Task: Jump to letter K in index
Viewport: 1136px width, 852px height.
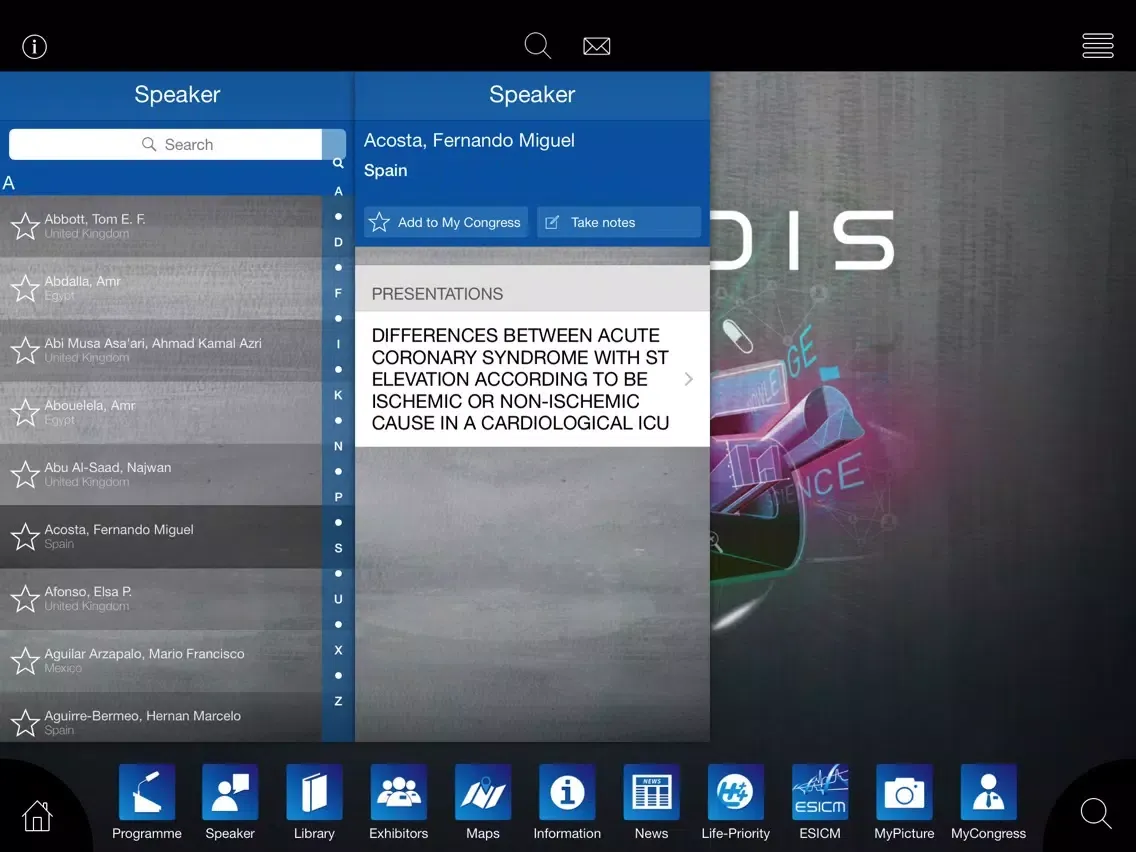Action: 338,395
